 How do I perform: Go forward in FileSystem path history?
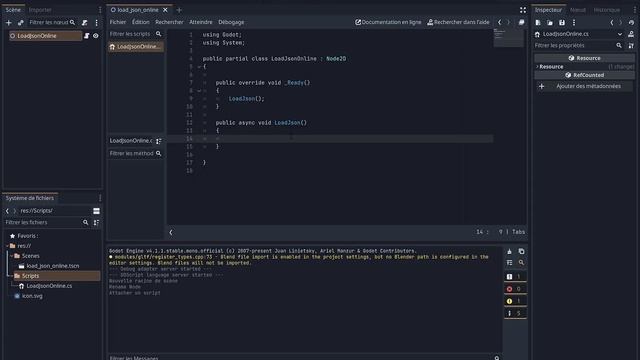click(x=15, y=211)
